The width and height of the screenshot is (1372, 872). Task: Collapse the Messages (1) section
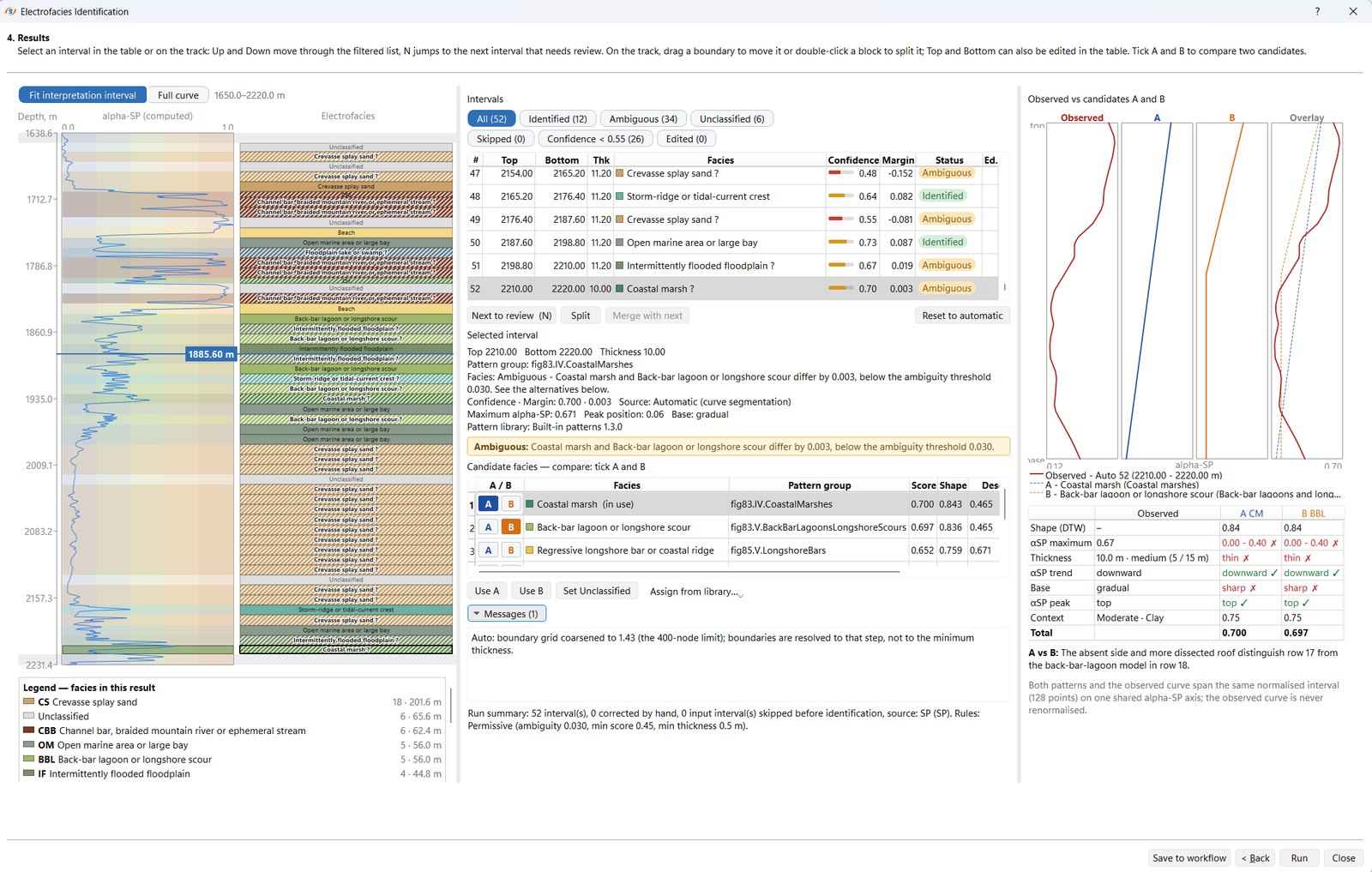point(507,614)
